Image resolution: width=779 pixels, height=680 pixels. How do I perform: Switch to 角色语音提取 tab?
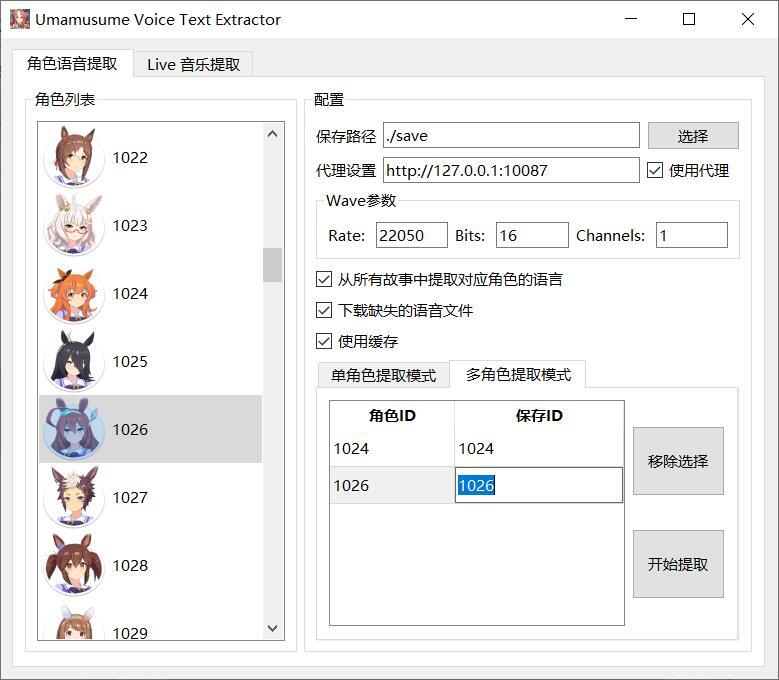(x=73, y=64)
